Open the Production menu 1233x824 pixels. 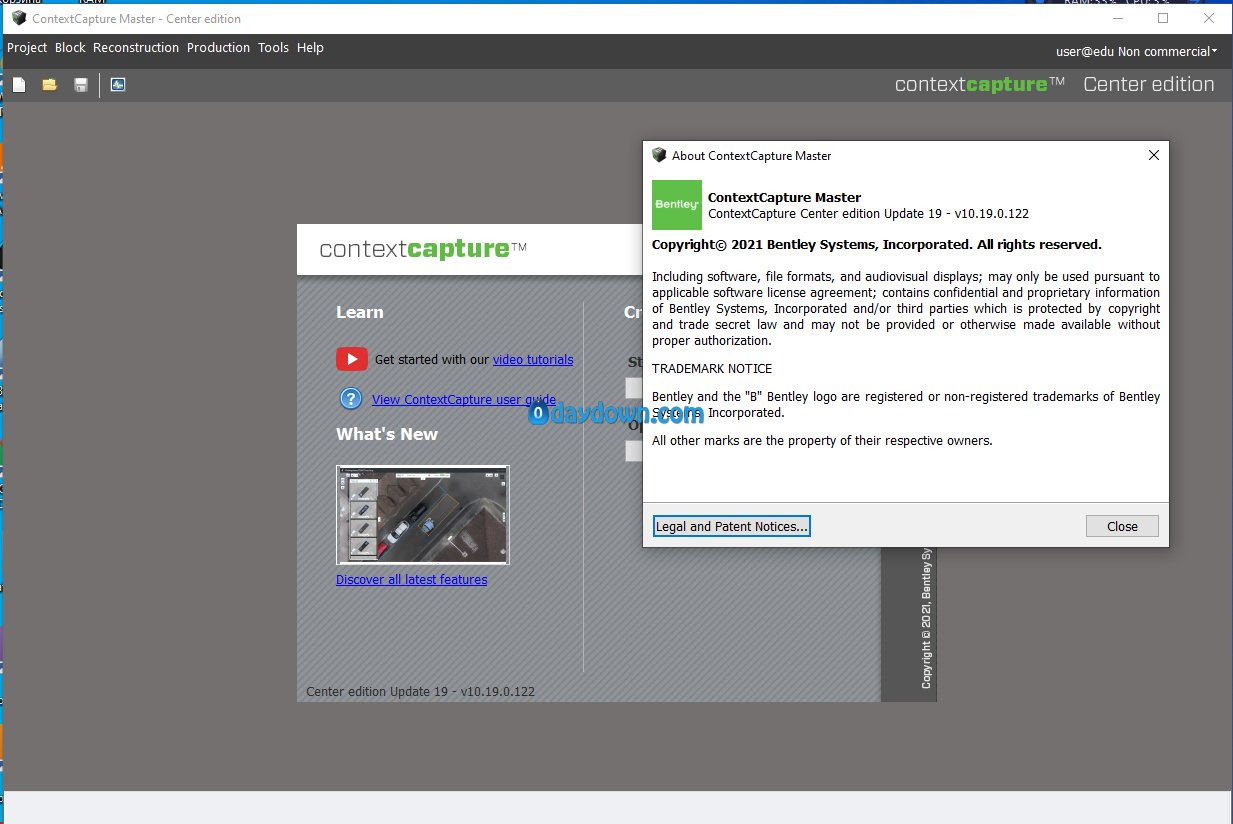218,48
